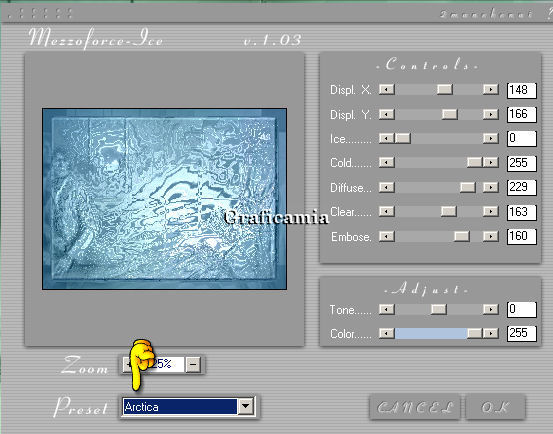The image size is (553, 434).
Task: Open the Preset dropdown arrow
Action: [x=246, y=407]
